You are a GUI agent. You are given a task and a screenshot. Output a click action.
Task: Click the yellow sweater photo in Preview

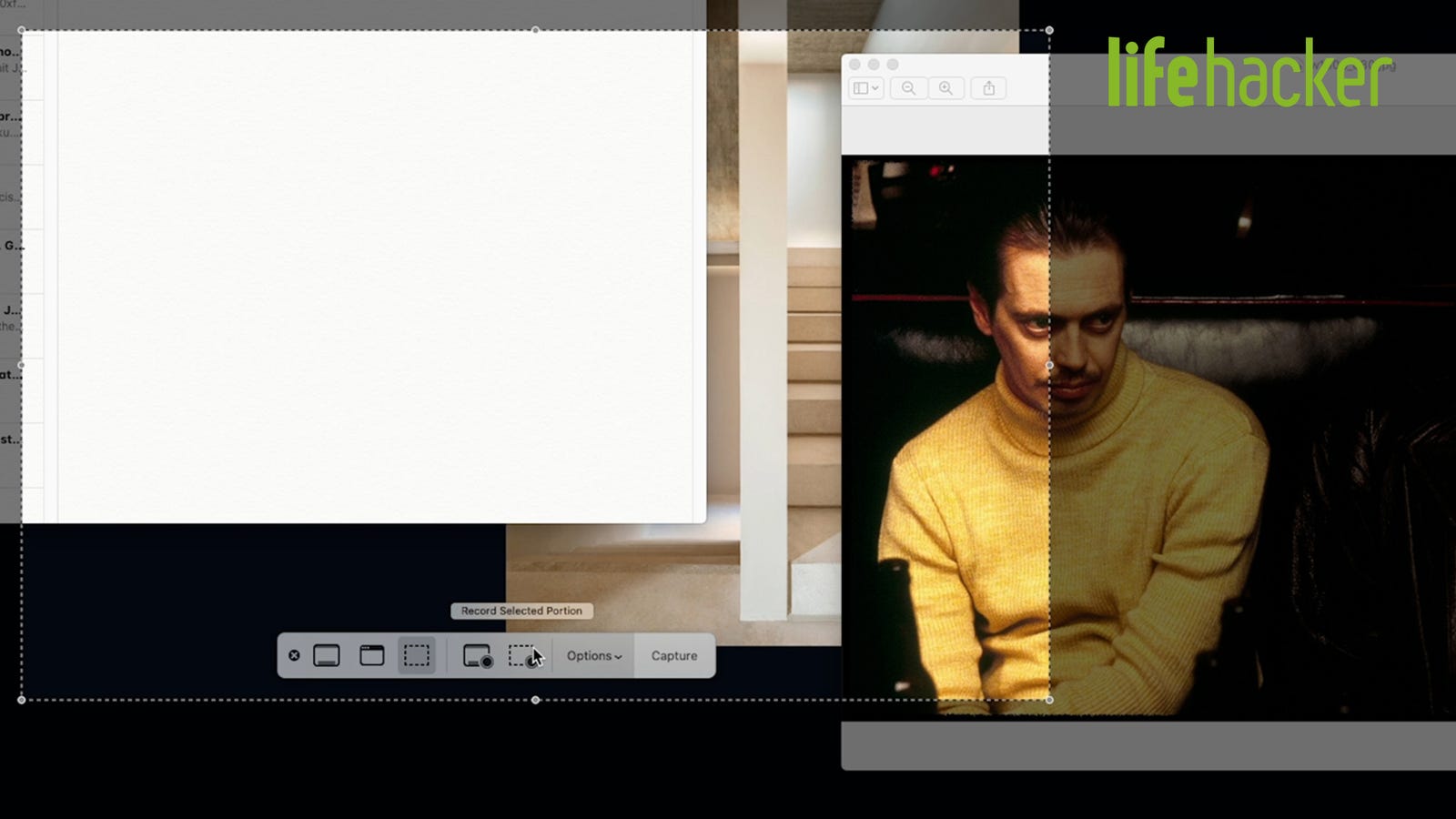pos(1148,437)
